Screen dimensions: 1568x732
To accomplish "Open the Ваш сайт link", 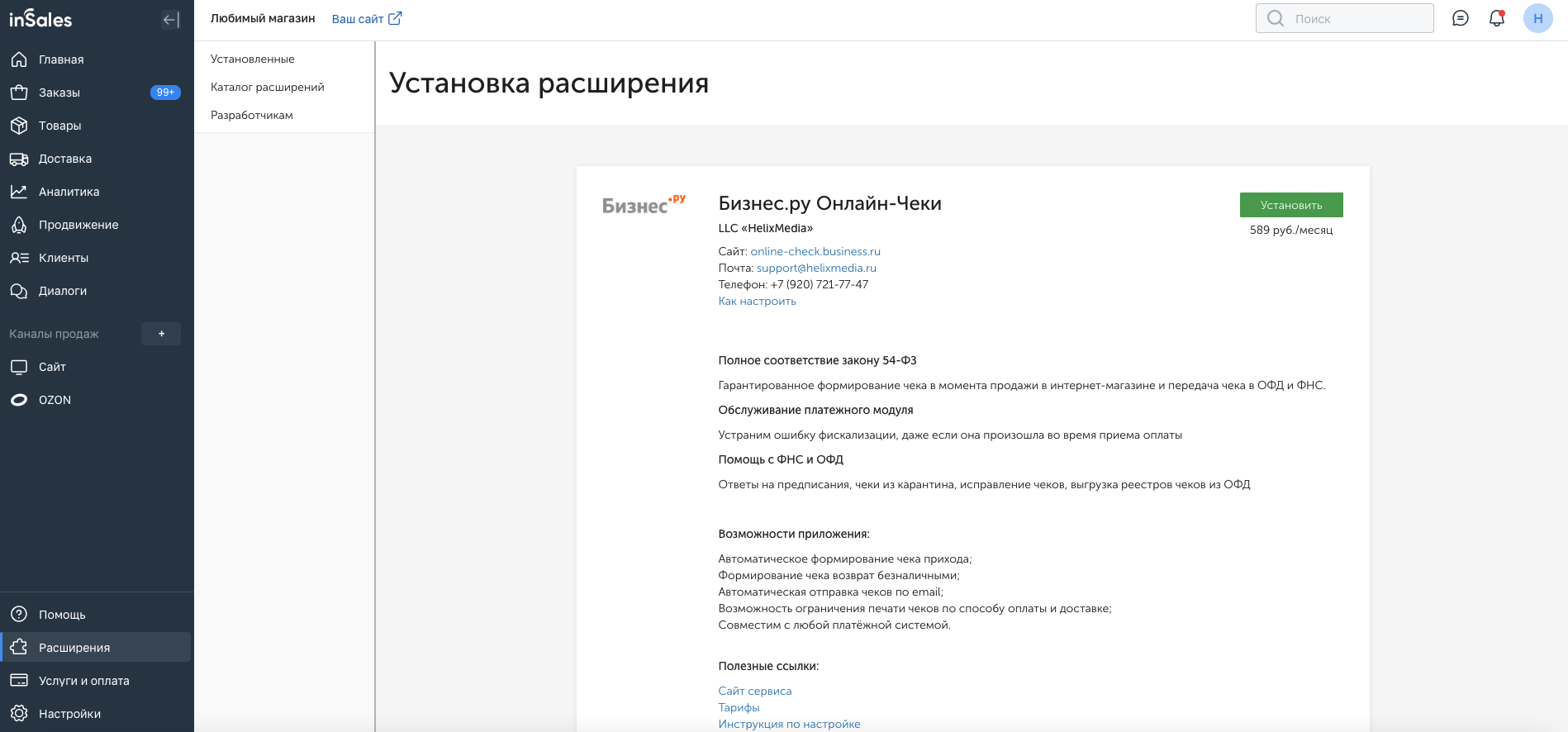I will (358, 18).
